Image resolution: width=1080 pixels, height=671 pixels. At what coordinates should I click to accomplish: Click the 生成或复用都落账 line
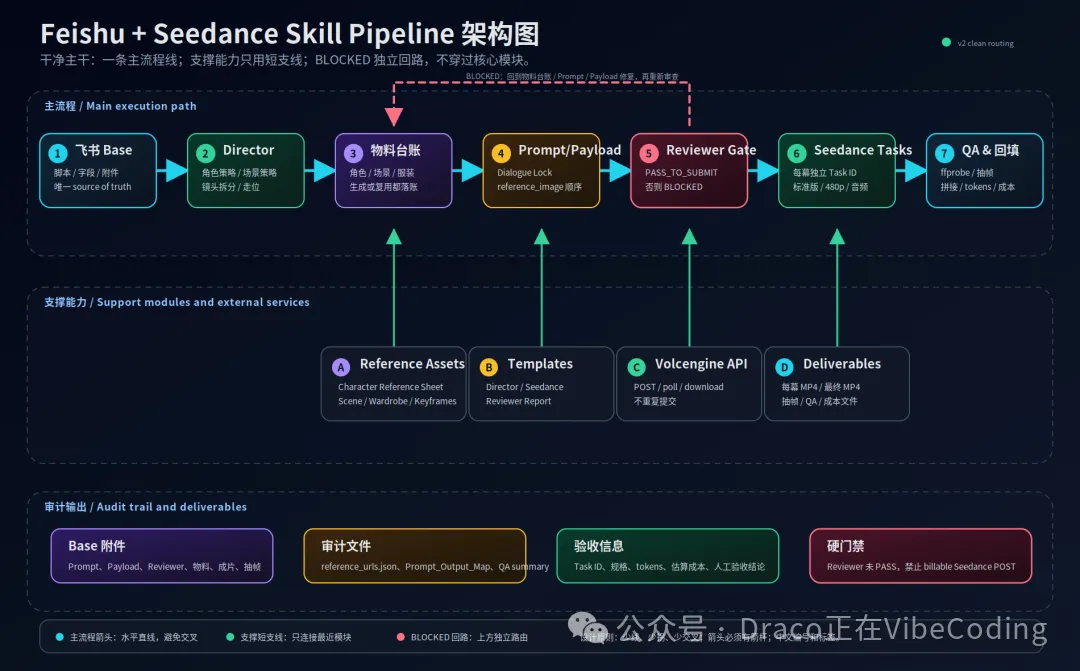point(384,187)
